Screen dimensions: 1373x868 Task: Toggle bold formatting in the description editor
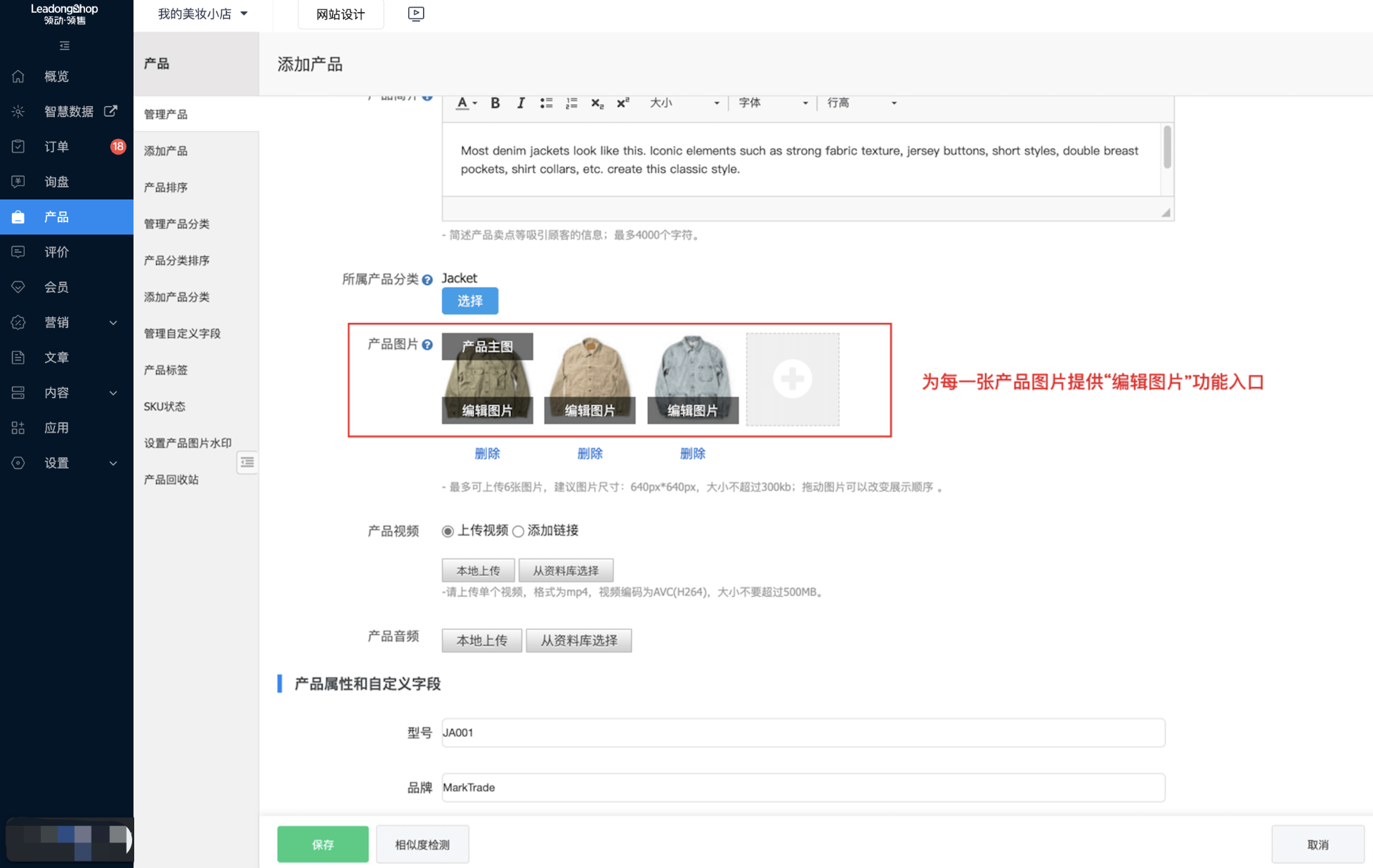(x=495, y=103)
